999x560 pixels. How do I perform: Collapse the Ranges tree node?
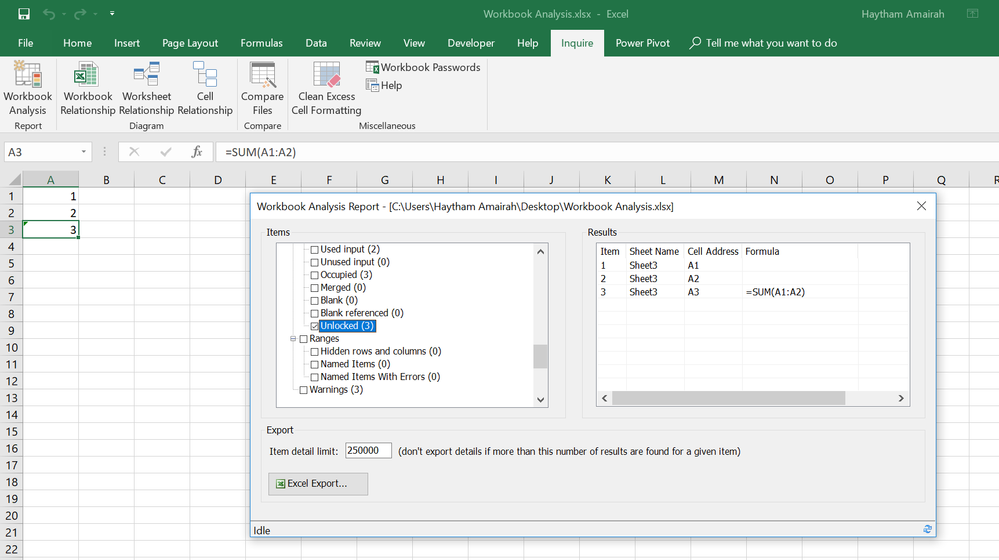pyautogui.click(x=293, y=339)
